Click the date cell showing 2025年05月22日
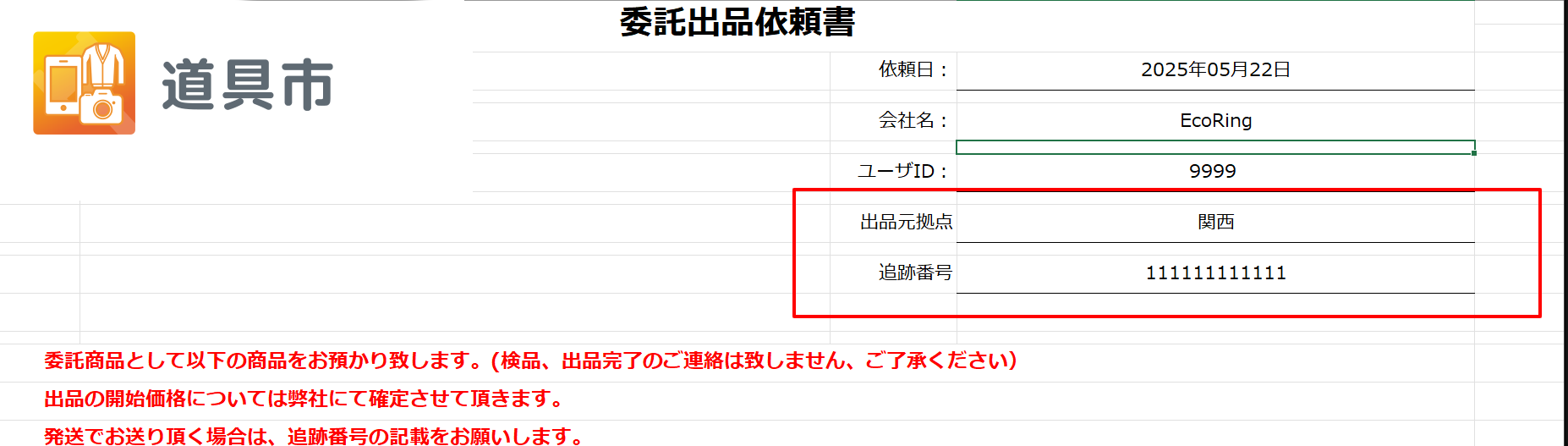 1214,69
